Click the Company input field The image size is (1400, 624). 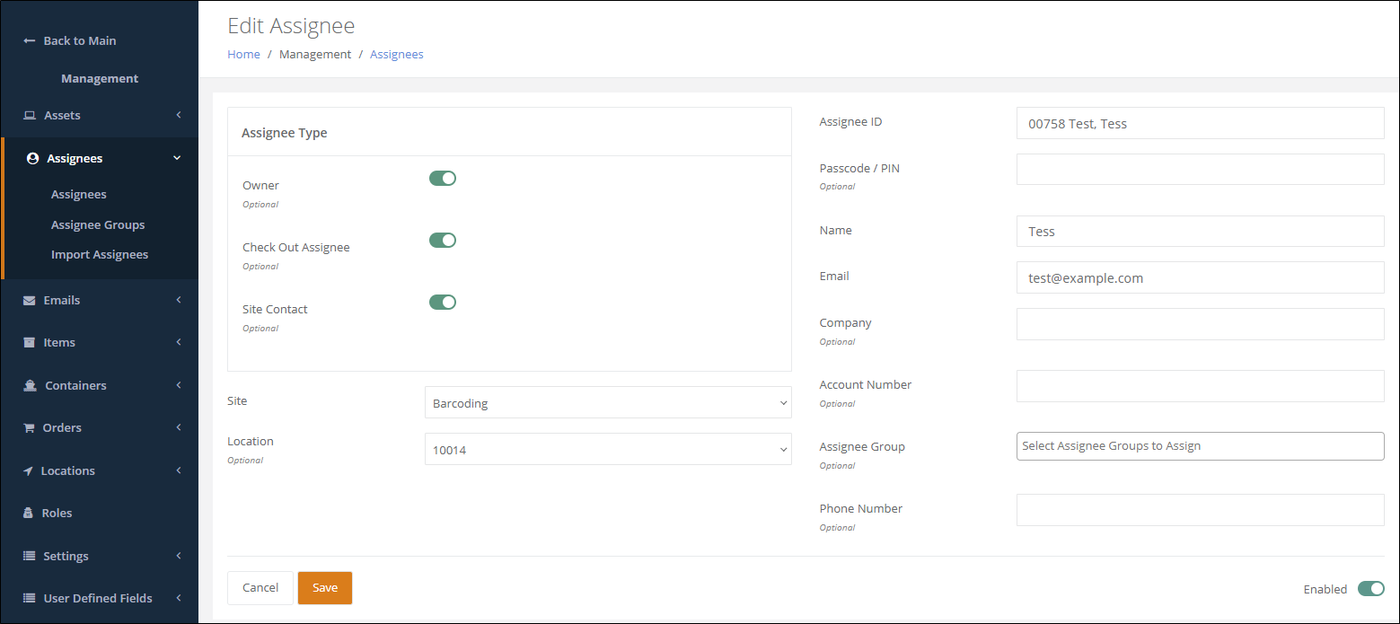(x=1200, y=324)
